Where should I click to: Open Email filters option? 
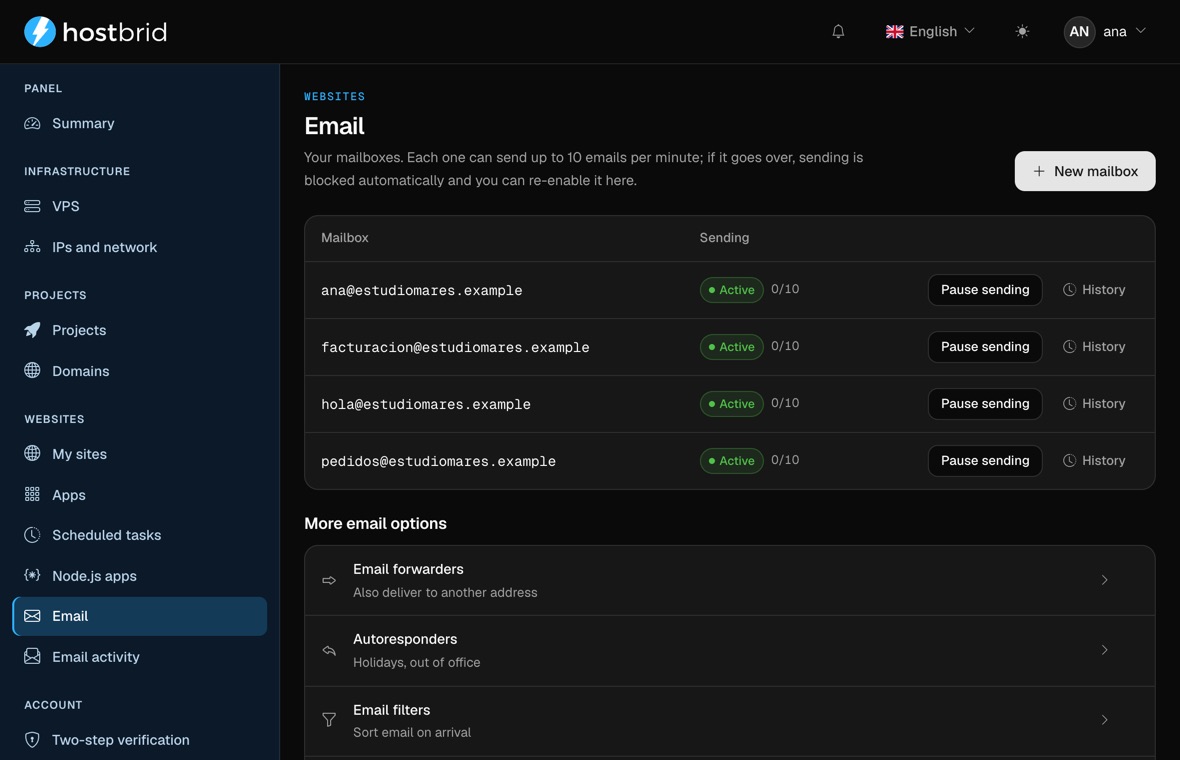(729, 721)
